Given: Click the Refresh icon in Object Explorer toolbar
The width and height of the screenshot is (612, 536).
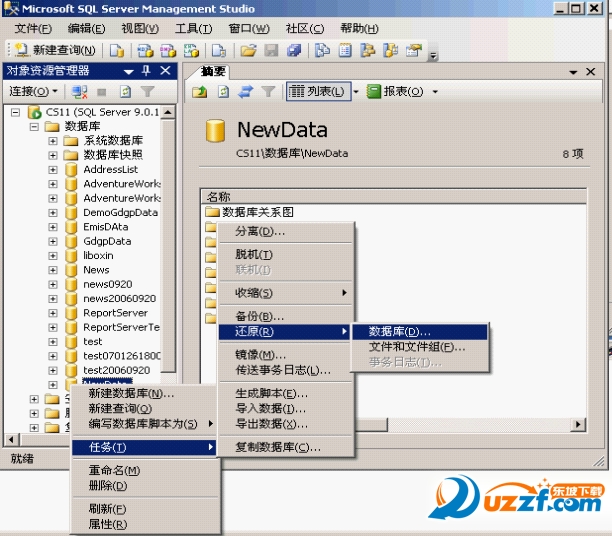Looking at the screenshot, I should coord(125,92).
